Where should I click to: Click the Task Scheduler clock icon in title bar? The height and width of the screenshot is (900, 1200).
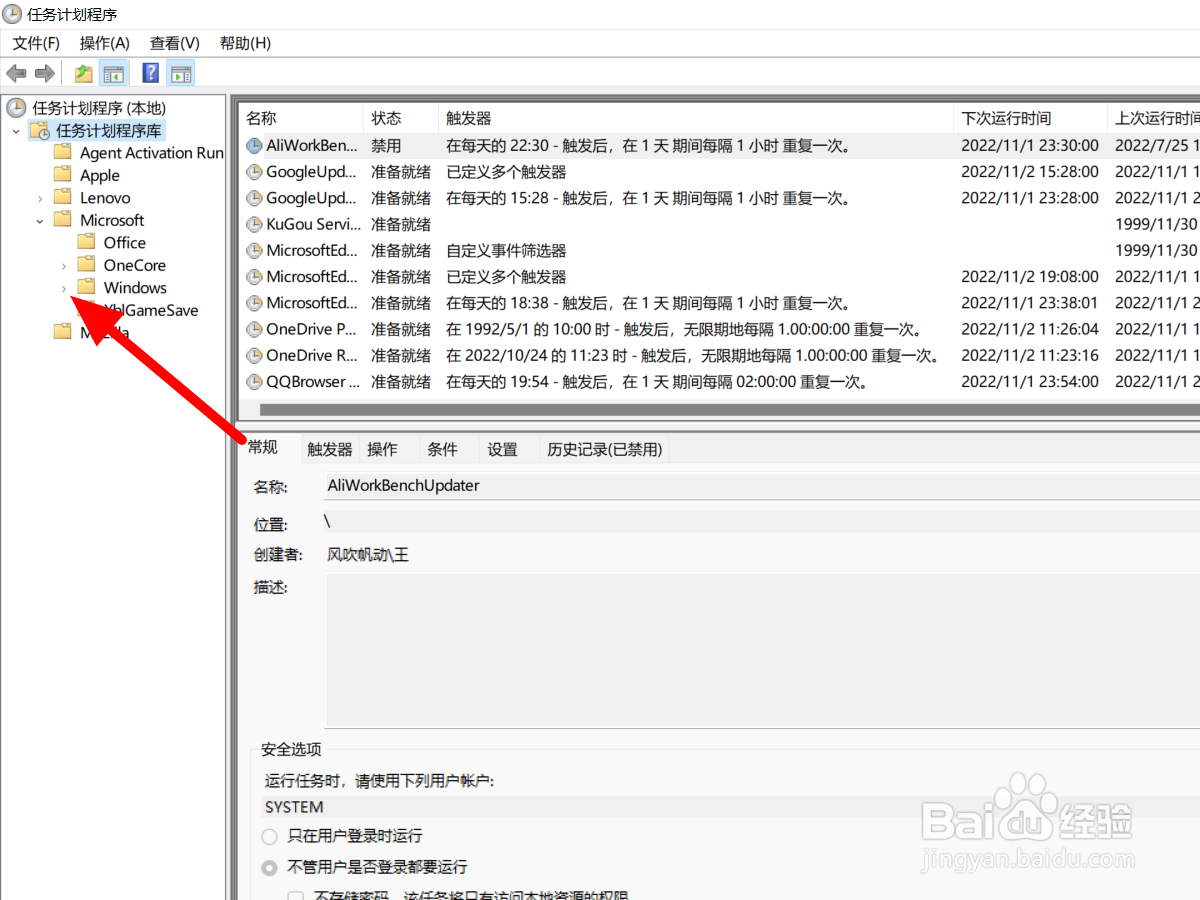[12, 15]
